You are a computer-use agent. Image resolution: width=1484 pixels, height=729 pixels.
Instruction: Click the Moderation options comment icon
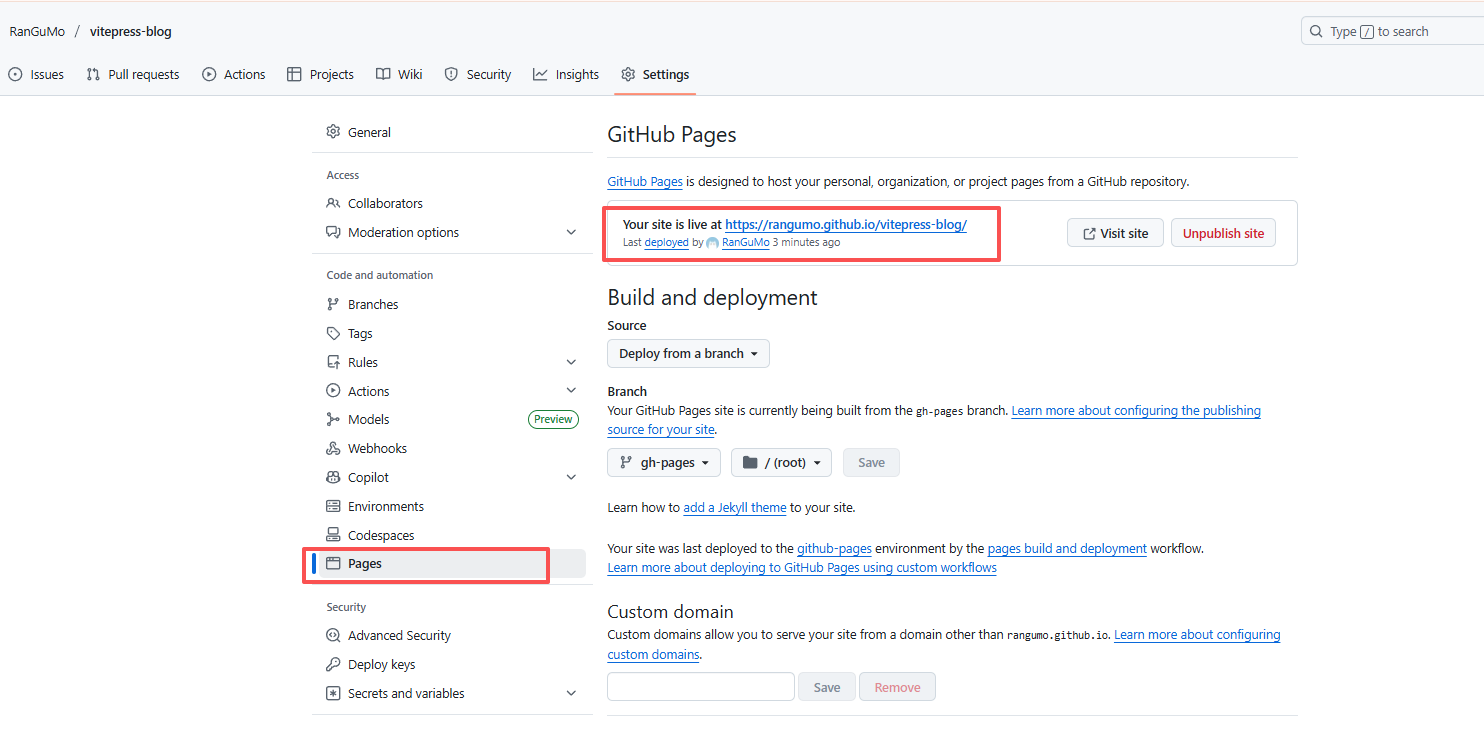tap(334, 232)
